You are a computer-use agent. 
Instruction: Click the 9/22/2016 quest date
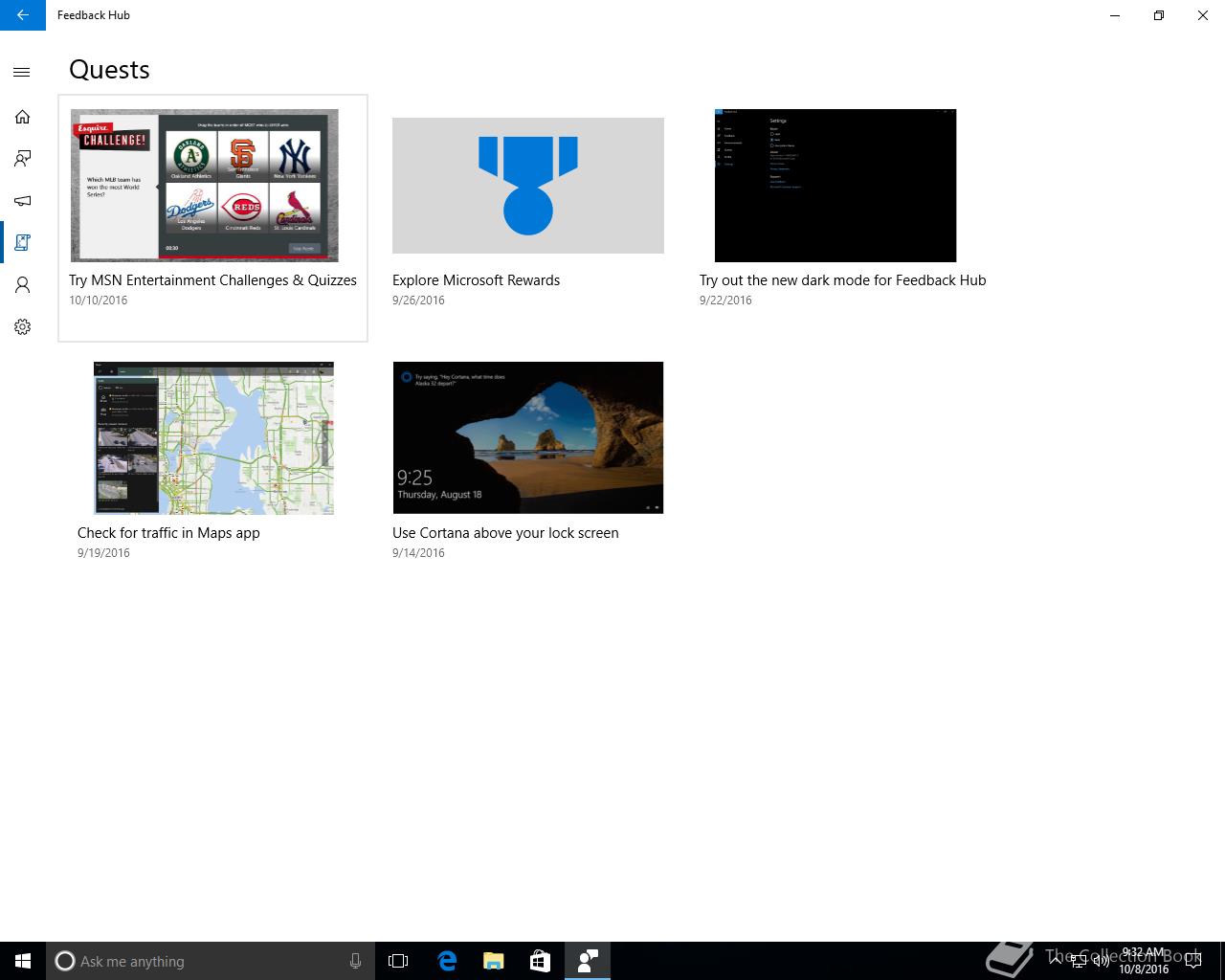coord(725,301)
